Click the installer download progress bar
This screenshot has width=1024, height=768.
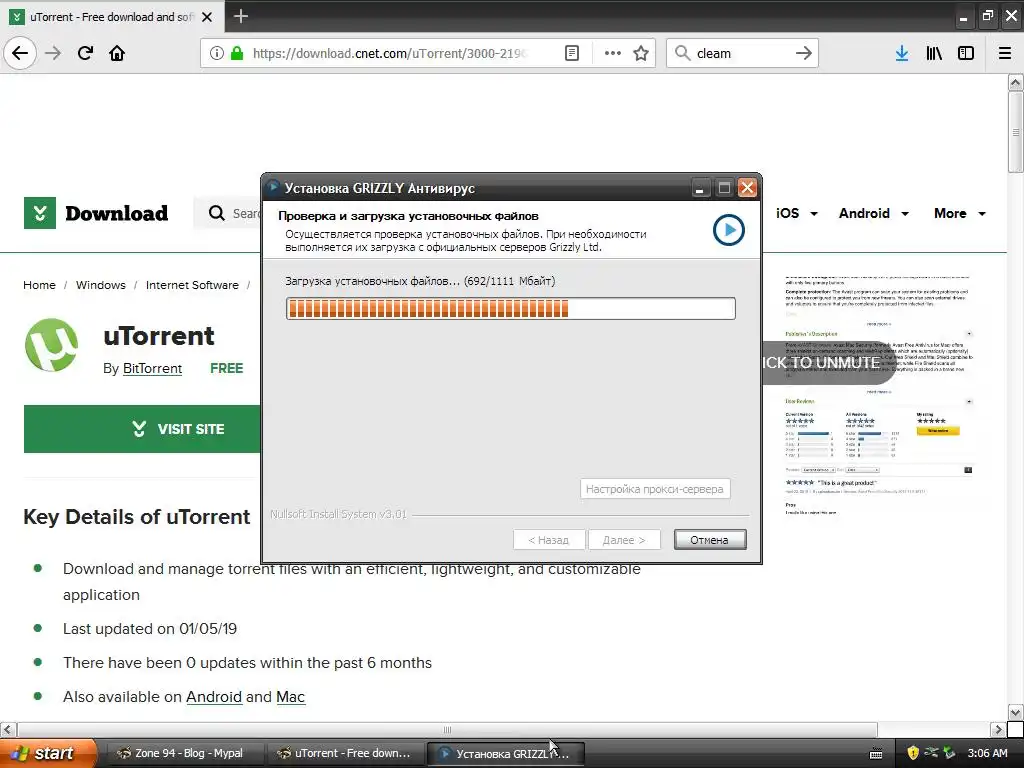(511, 308)
